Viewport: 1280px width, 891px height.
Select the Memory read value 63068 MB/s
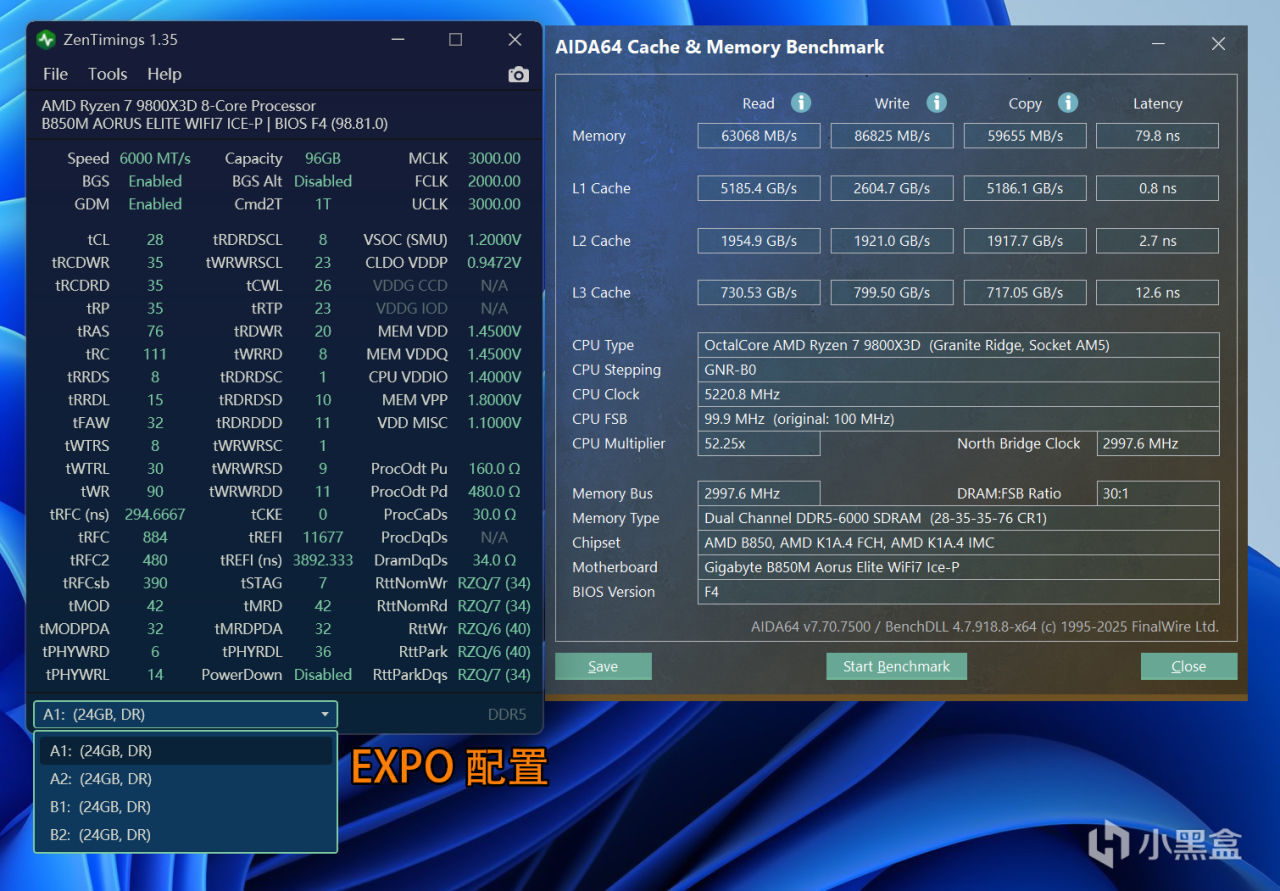pos(759,136)
